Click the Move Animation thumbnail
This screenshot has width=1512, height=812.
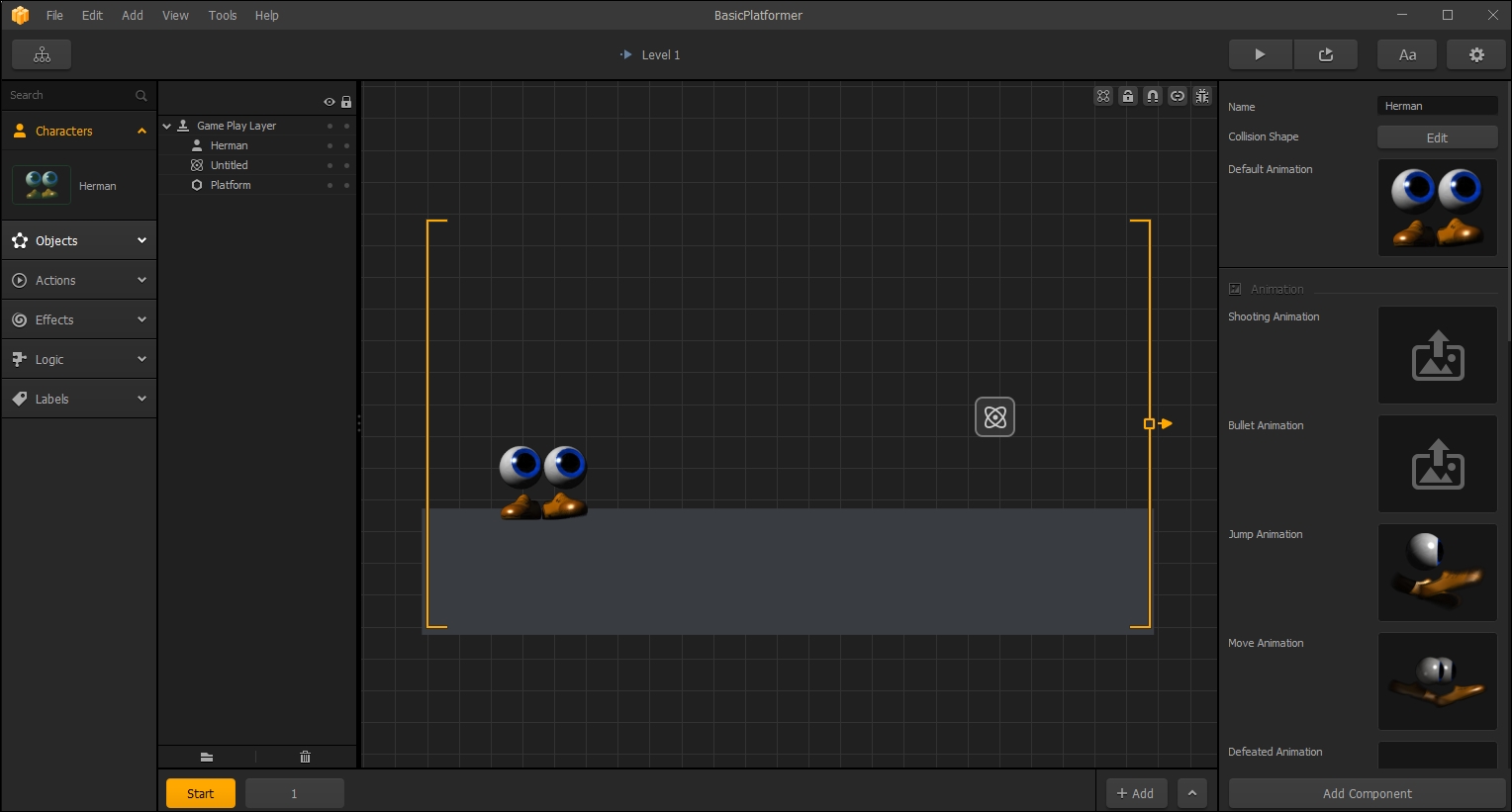click(1438, 681)
